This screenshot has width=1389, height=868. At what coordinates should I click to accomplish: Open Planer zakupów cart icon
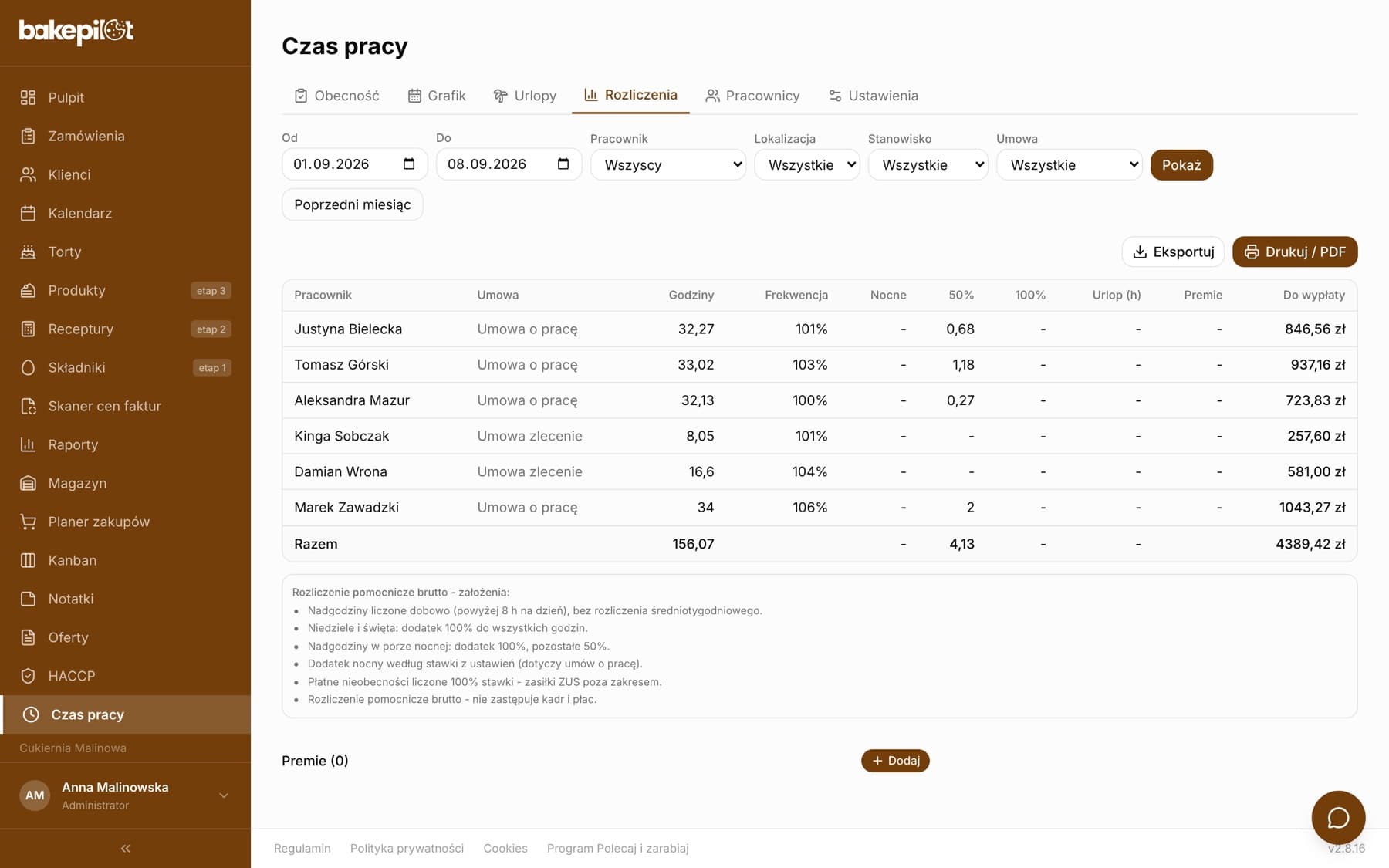tap(28, 522)
